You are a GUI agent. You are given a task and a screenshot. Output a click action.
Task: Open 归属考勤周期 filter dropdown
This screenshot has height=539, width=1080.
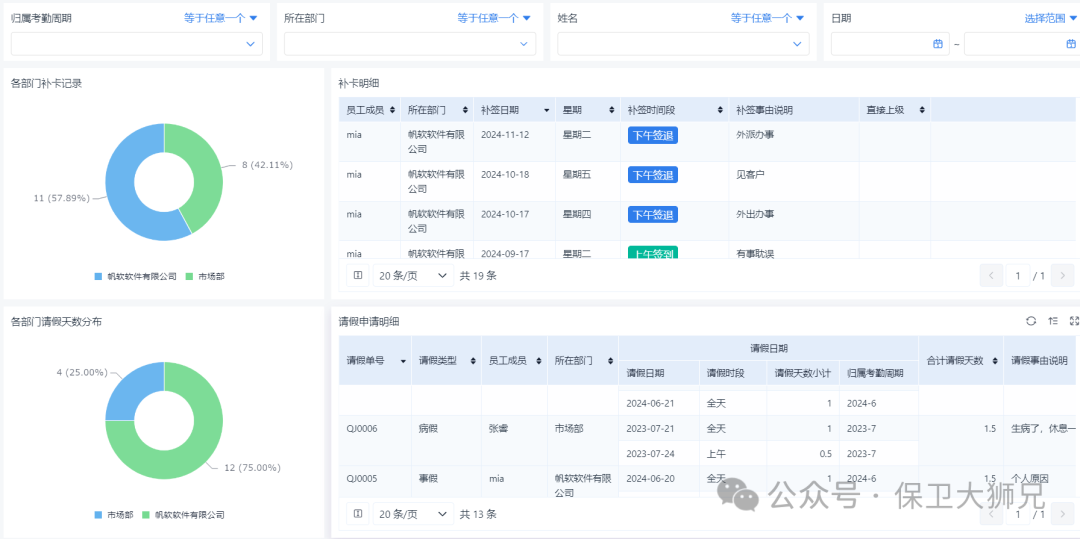(136, 44)
